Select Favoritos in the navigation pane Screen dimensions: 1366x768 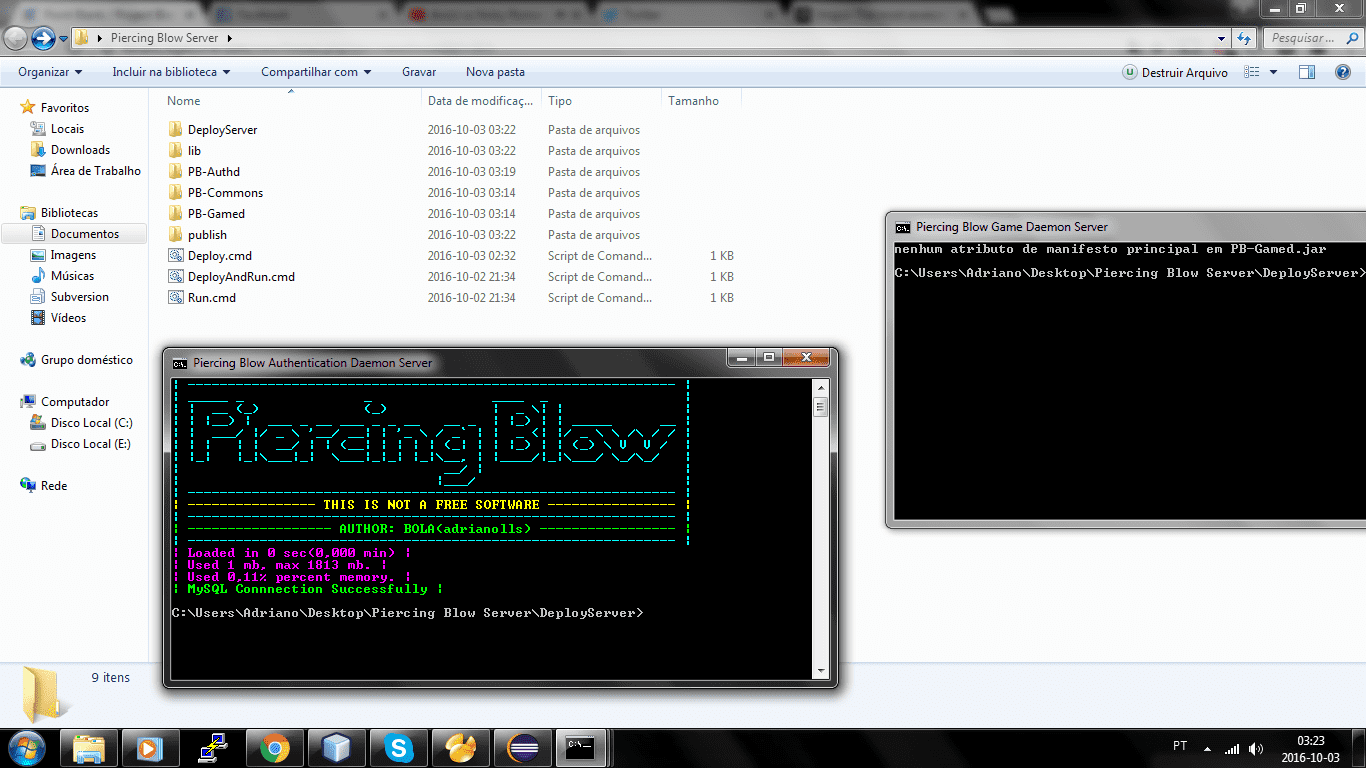65,108
